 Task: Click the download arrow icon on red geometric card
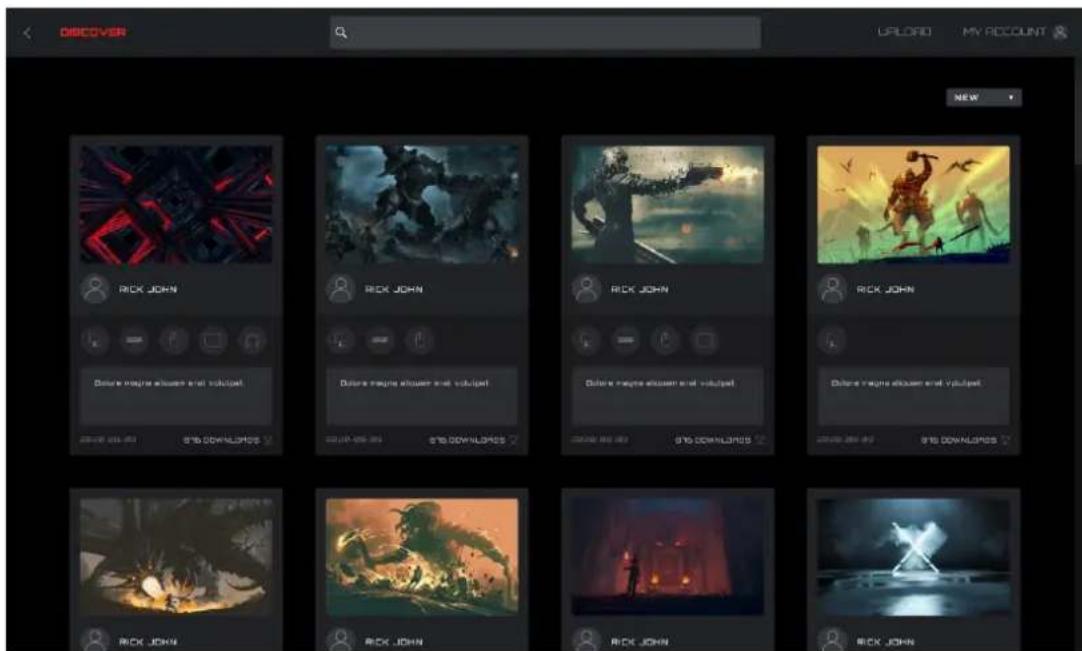268,440
